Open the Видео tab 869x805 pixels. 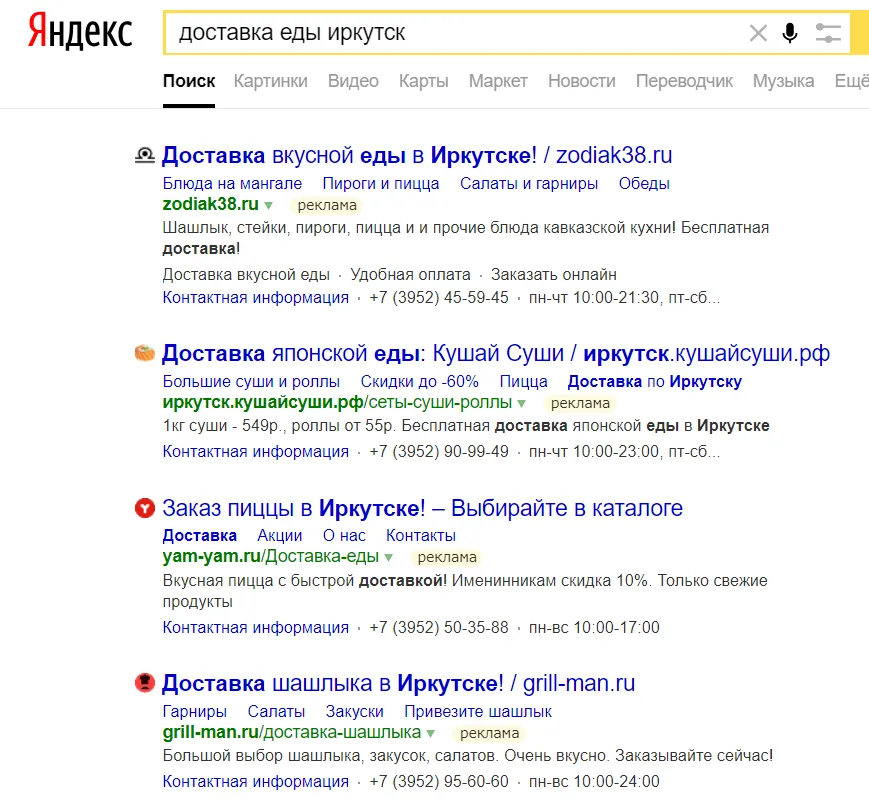tap(353, 81)
